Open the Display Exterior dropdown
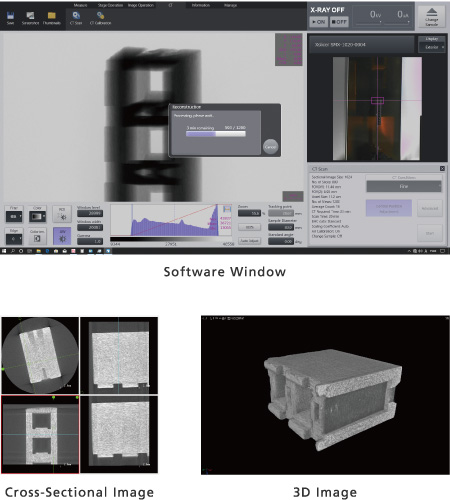 432,47
